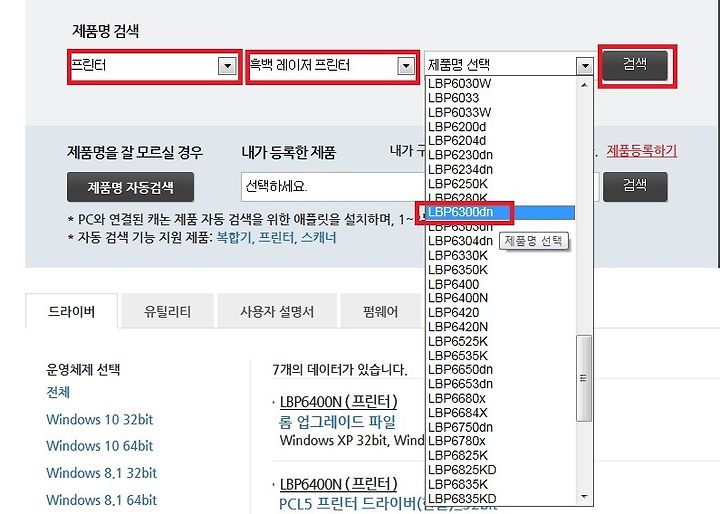
Task: Select LBP6650dn in the list
Action: (501, 370)
